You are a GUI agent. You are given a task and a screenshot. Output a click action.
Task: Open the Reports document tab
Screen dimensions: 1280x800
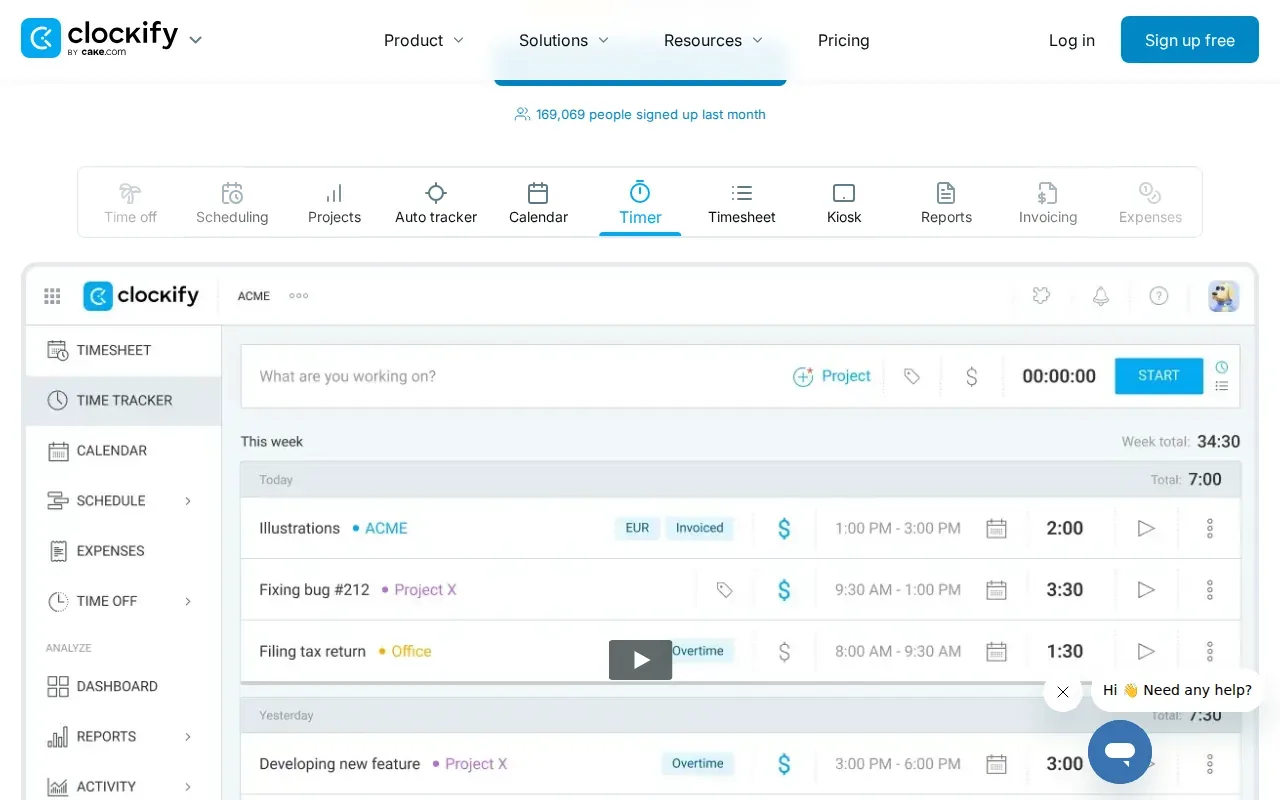(x=946, y=203)
